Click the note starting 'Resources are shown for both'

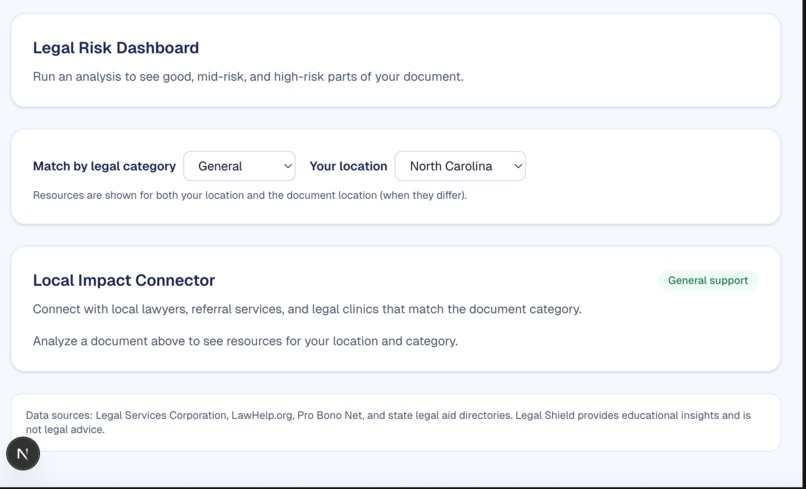(250, 195)
